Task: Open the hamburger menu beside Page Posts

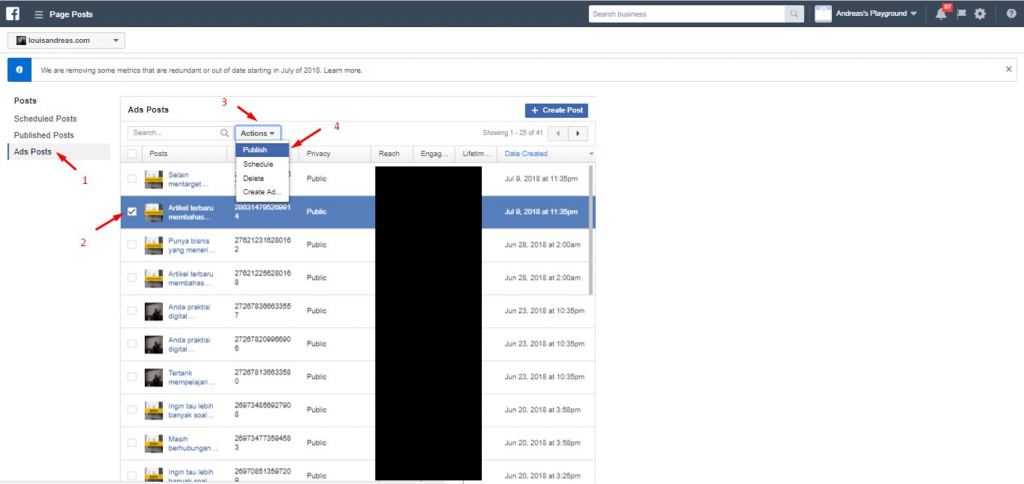Action: (39, 14)
